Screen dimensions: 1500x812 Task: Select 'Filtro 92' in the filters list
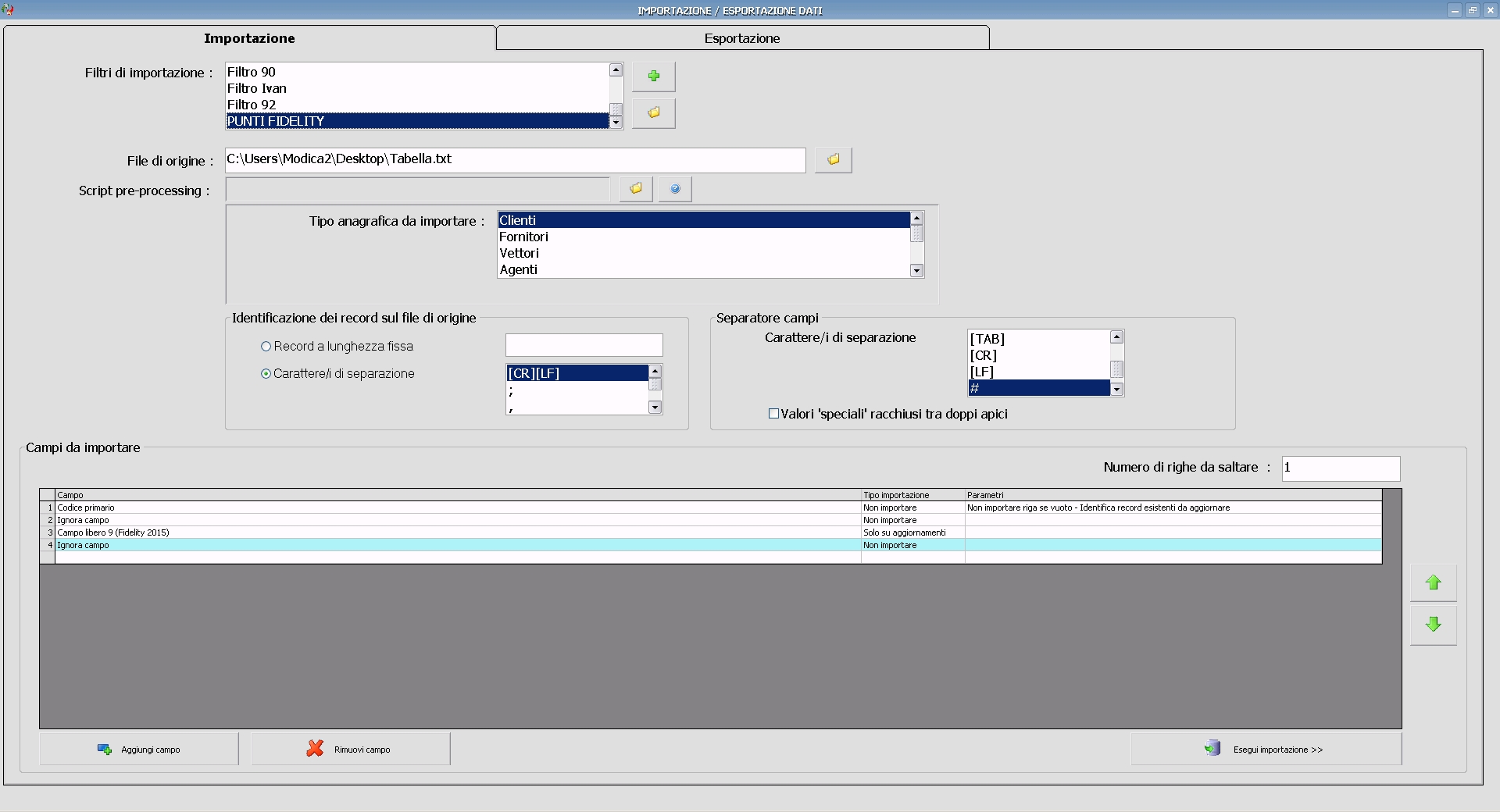[x=417, y=105]
